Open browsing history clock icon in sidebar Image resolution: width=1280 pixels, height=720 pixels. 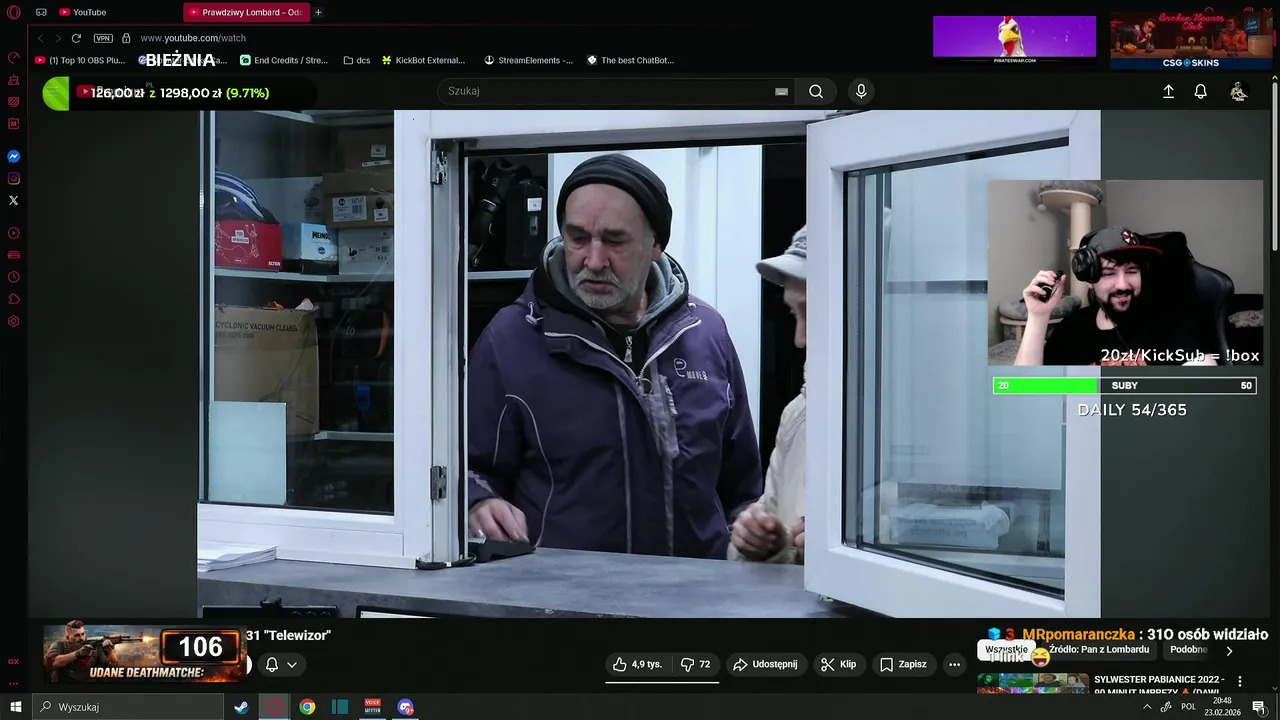click(x=14, y=277)
